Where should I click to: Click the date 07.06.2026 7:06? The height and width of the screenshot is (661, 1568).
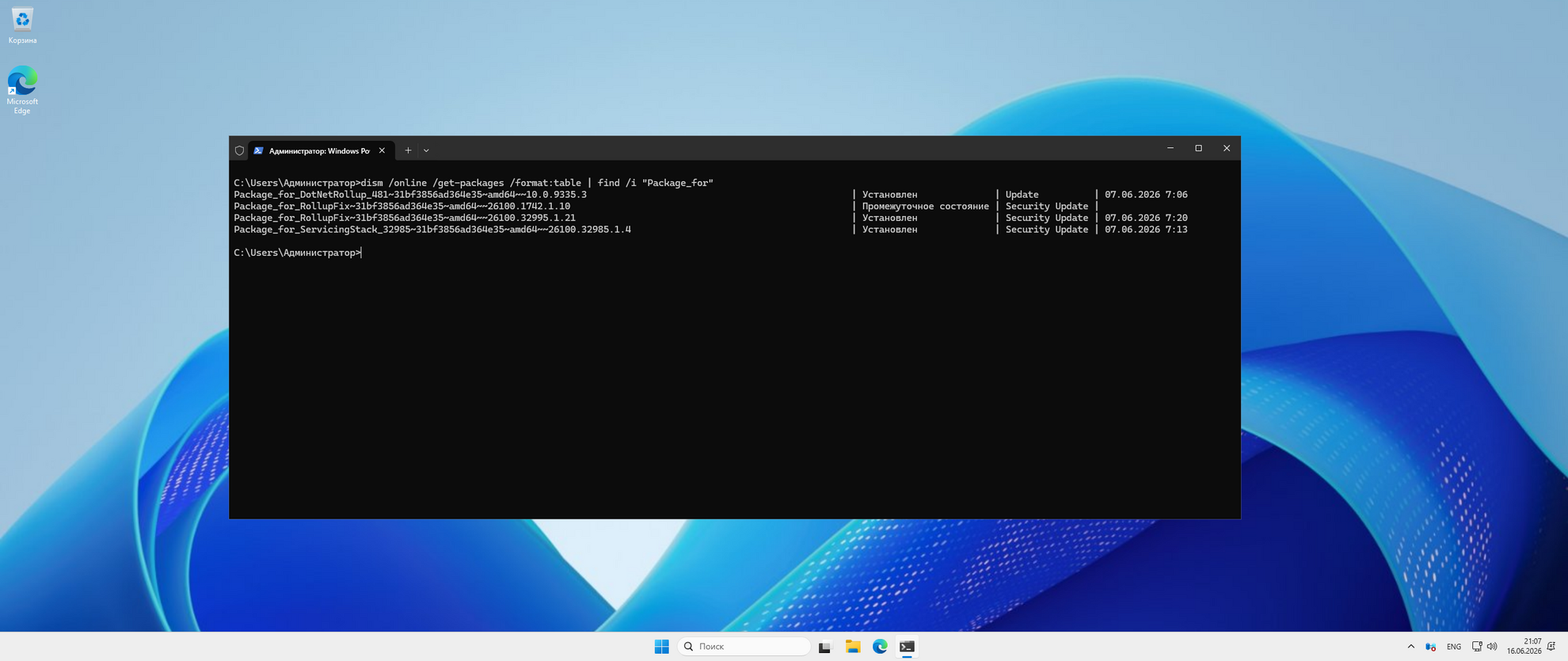(1146, 195)
